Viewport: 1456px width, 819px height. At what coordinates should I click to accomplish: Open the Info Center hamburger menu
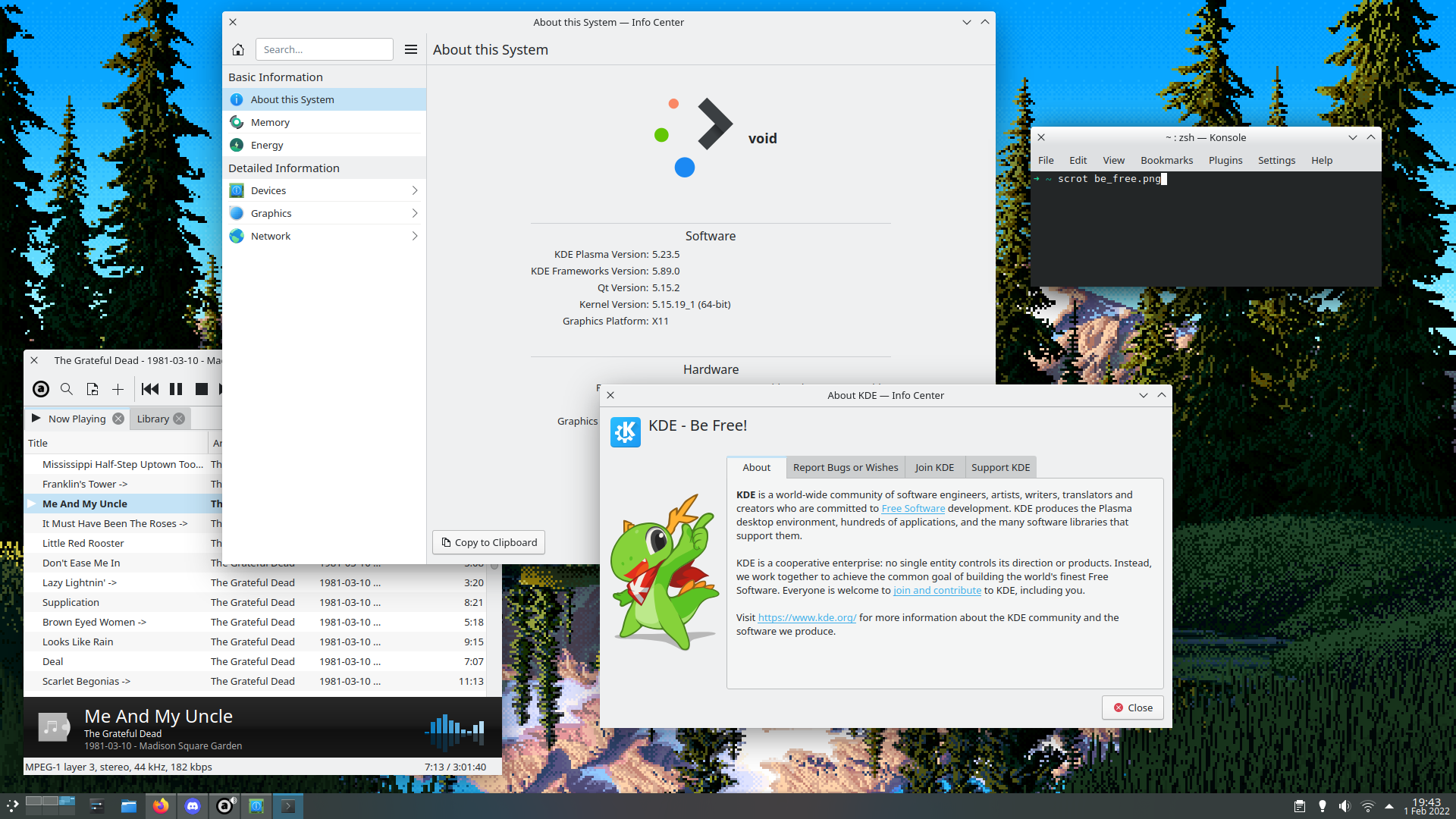coord(411,49)
